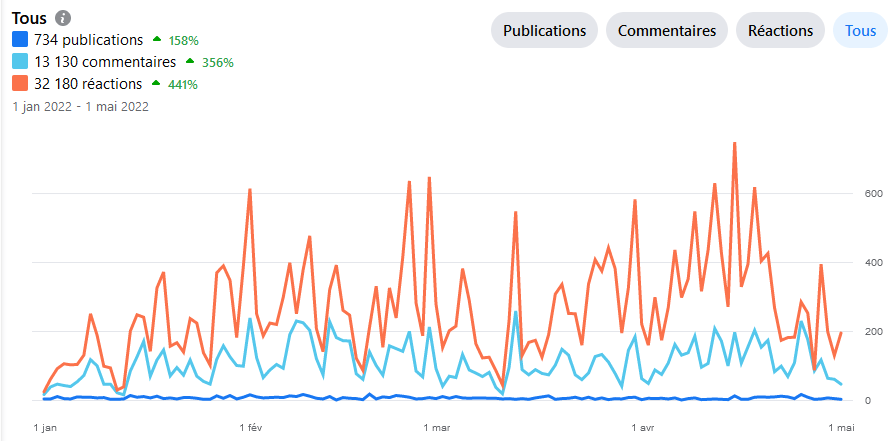Click the blue publications legend square

[x=20, y=40]
